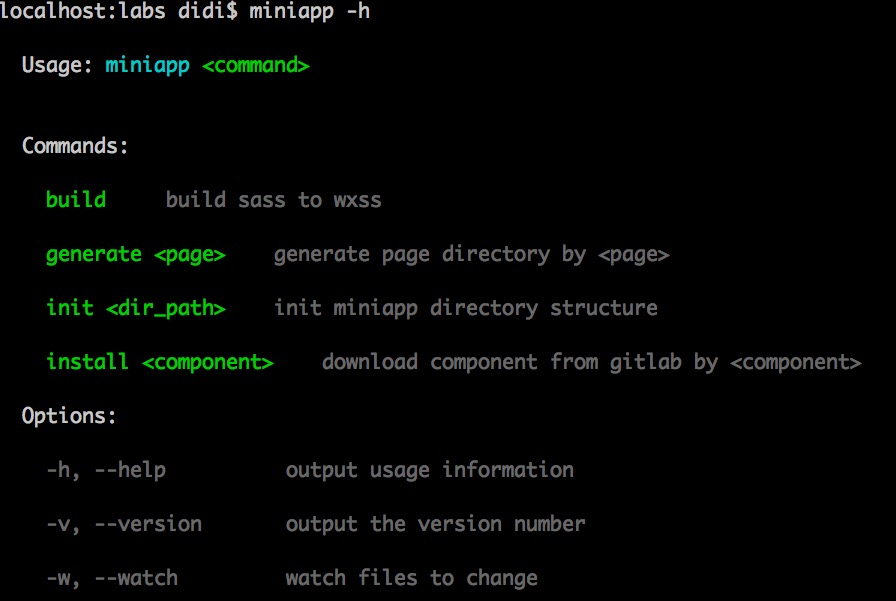Select the generate <page> command entry
This screenshot has height=601, width=896.
pyautogui.click(x=135, y=254)
